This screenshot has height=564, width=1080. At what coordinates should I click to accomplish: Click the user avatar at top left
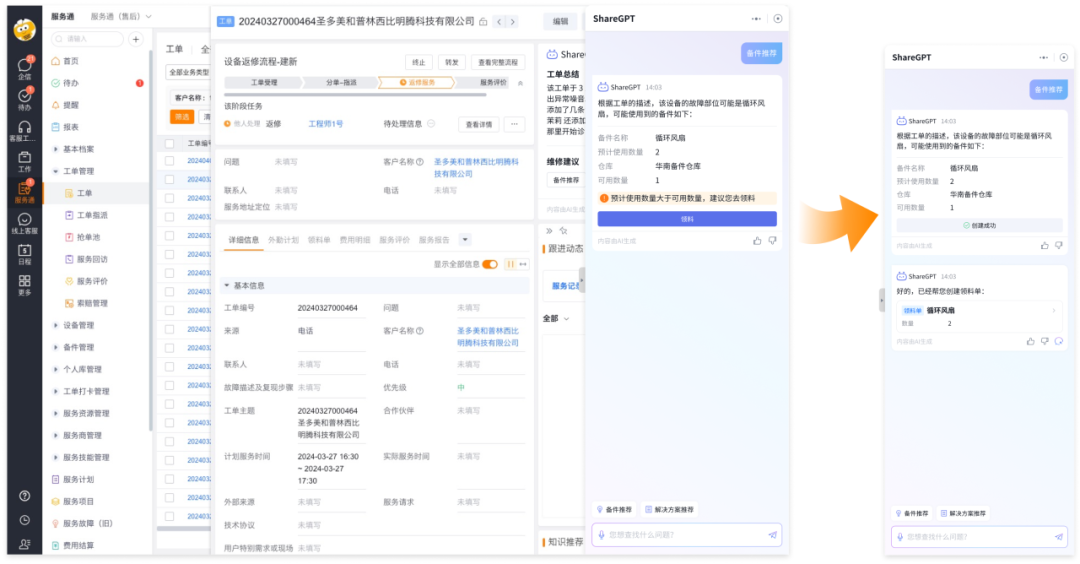tap(24, 30)
